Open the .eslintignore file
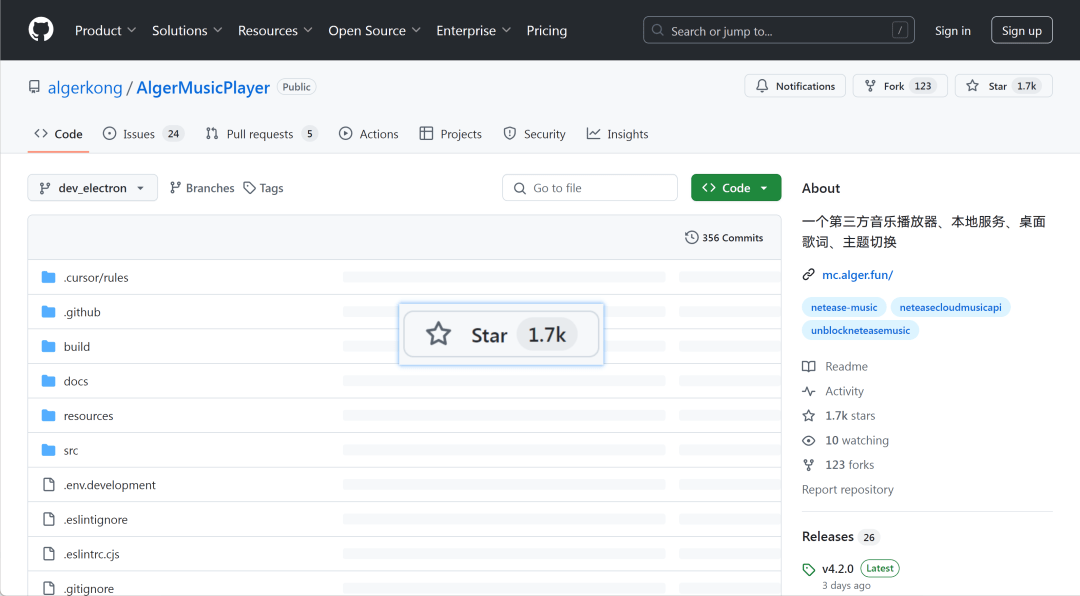Screen dimensions: 1080x596 (96, 519)
